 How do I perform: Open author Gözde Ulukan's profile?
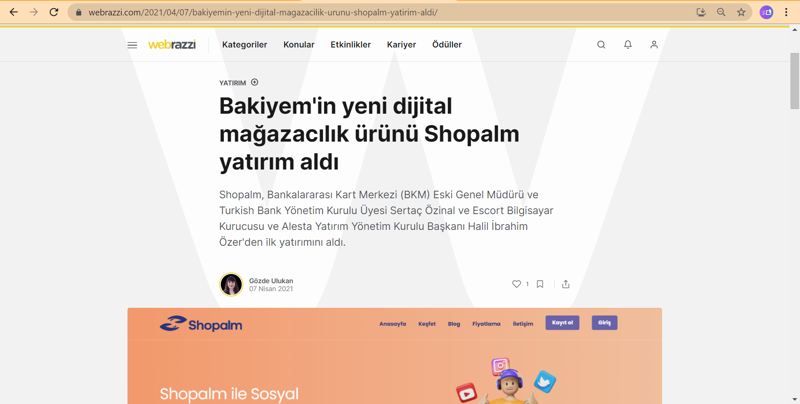point(270,281)
